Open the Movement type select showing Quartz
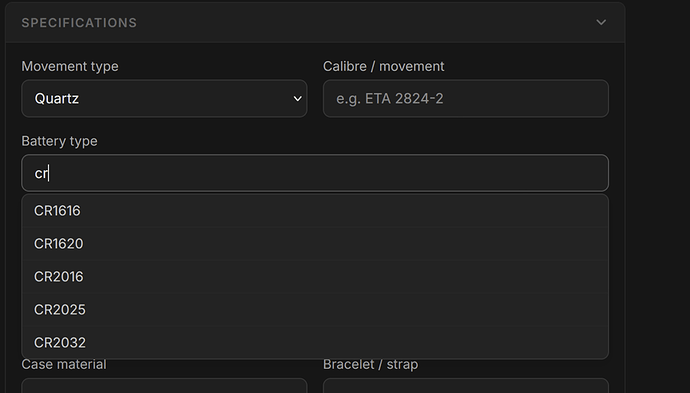The width and height of the screenshot is (690, 393). tap(164, 99)
